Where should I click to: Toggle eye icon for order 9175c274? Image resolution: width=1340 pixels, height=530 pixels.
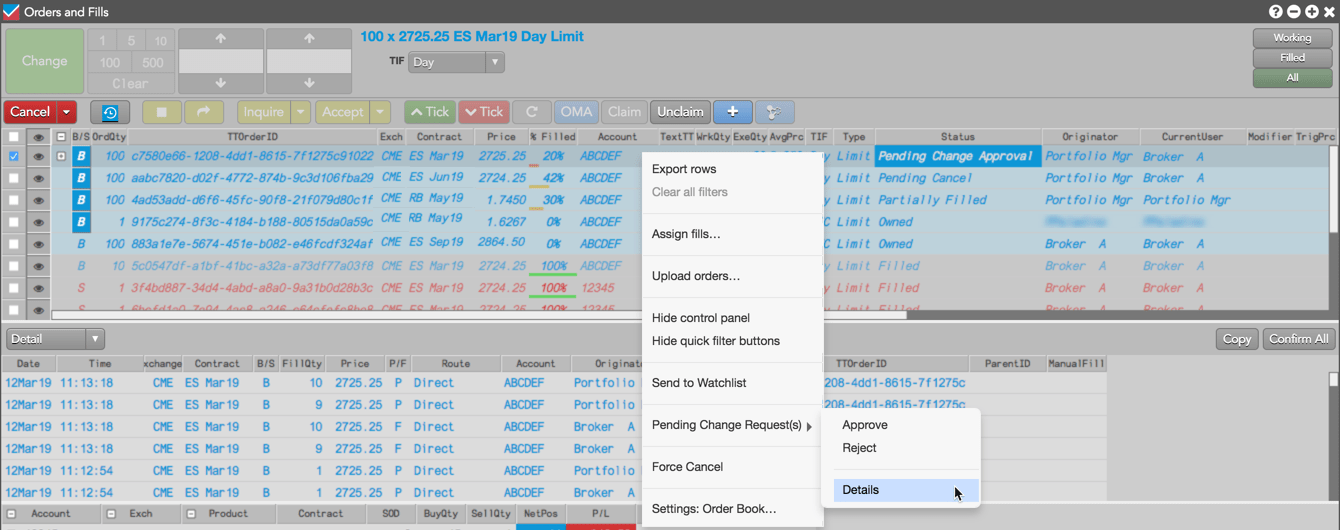click(38, 222)
